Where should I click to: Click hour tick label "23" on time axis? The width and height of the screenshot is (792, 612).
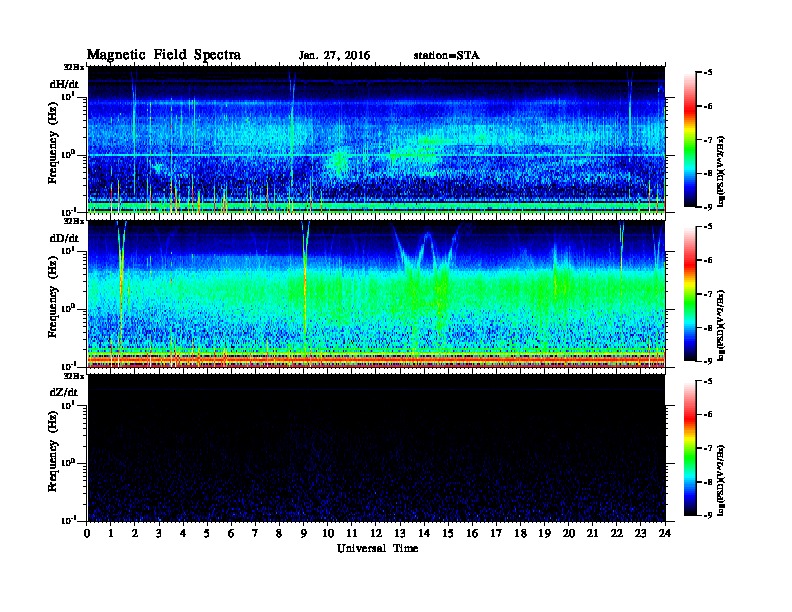641,534
